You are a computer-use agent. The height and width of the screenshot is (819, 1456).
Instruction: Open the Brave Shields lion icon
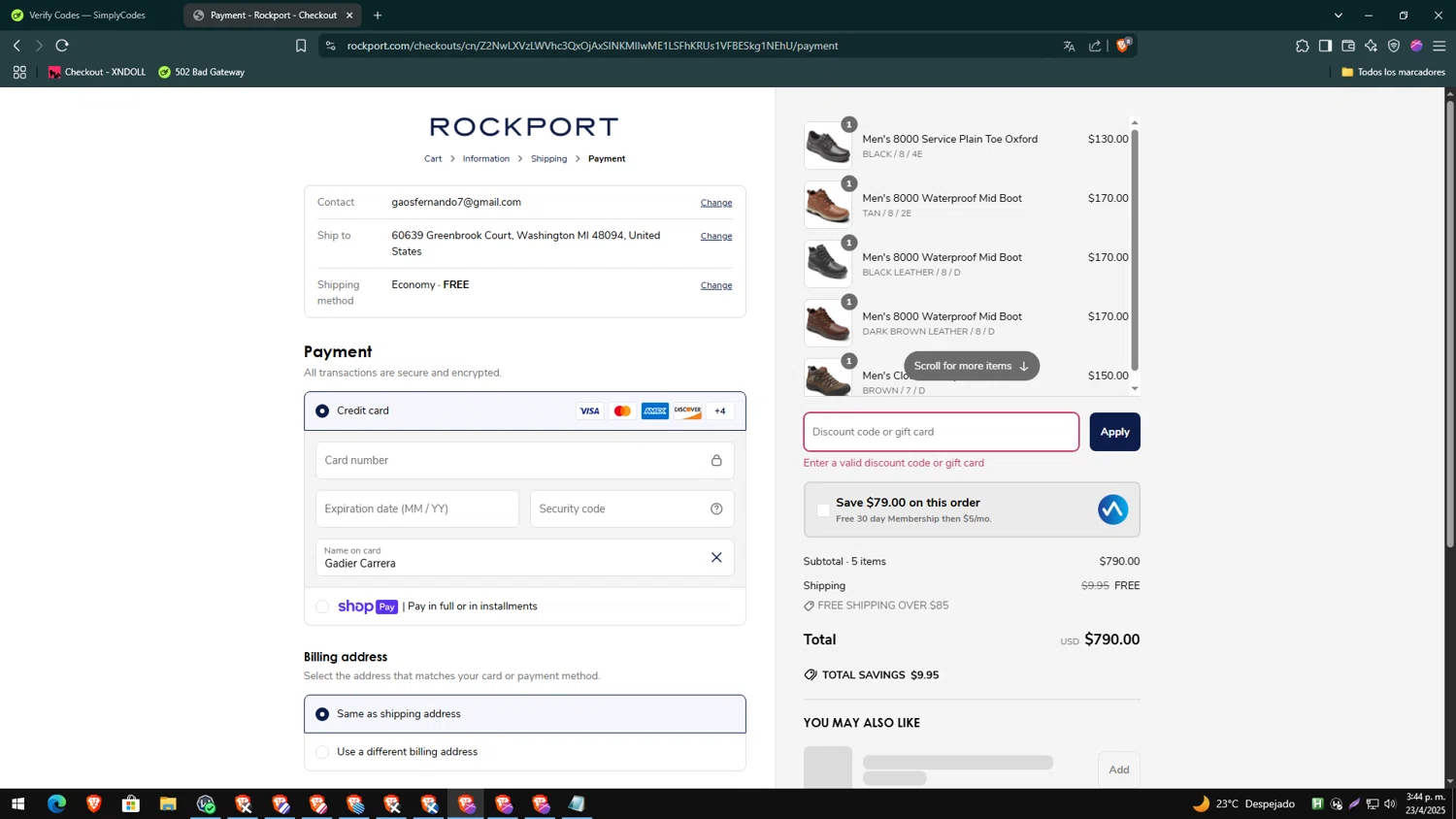pyautogui.click(x=1123, y=45)
